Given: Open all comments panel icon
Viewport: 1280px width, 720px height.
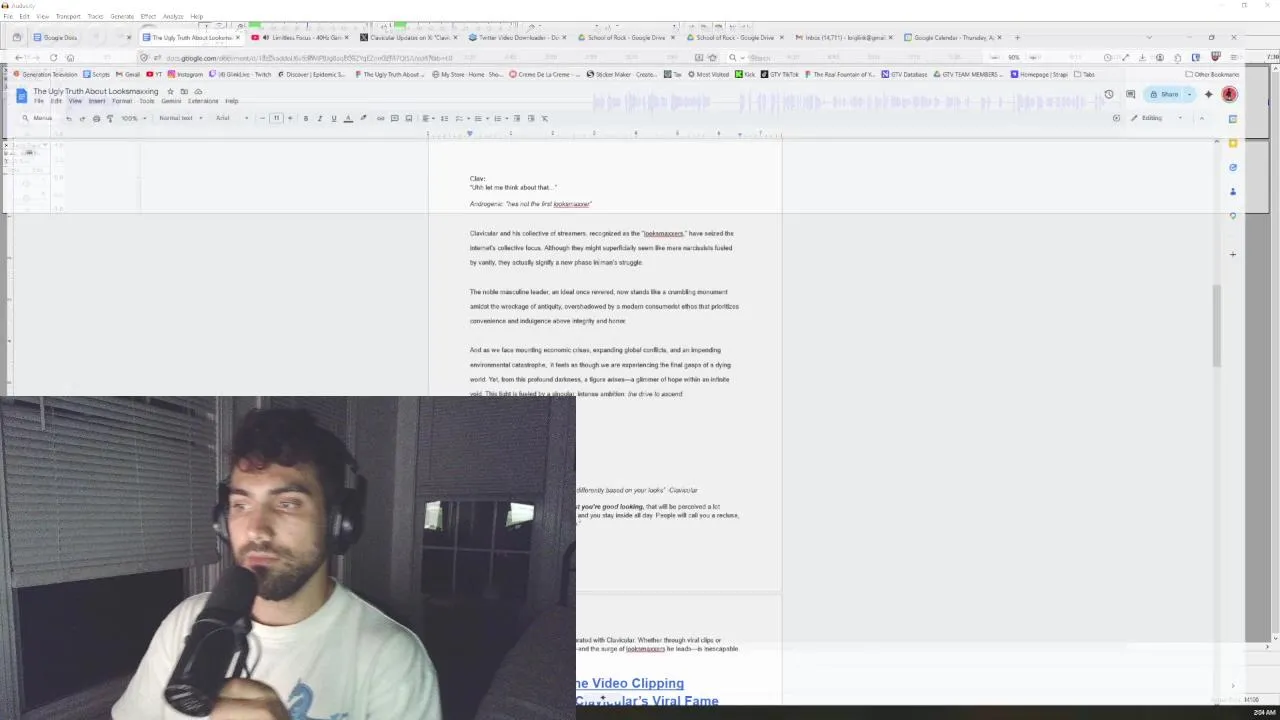Looking at the screenshot, I should (x=1131, y=94).
